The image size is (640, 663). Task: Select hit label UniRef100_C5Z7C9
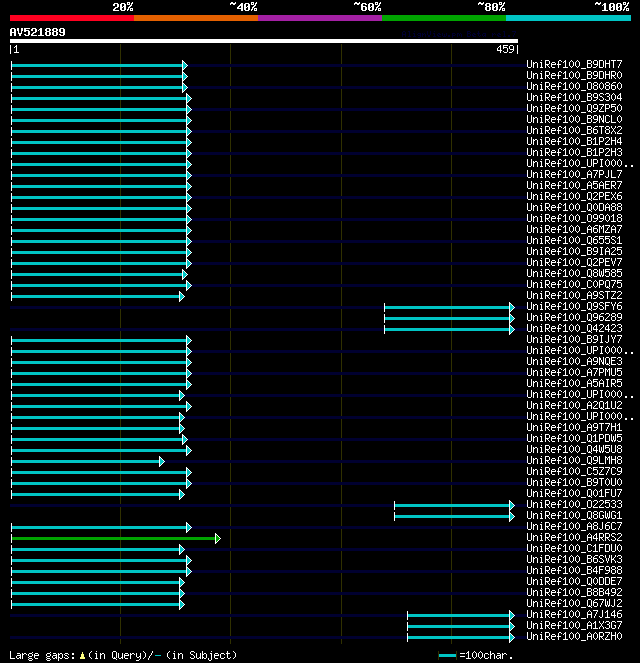click(574, 471)
